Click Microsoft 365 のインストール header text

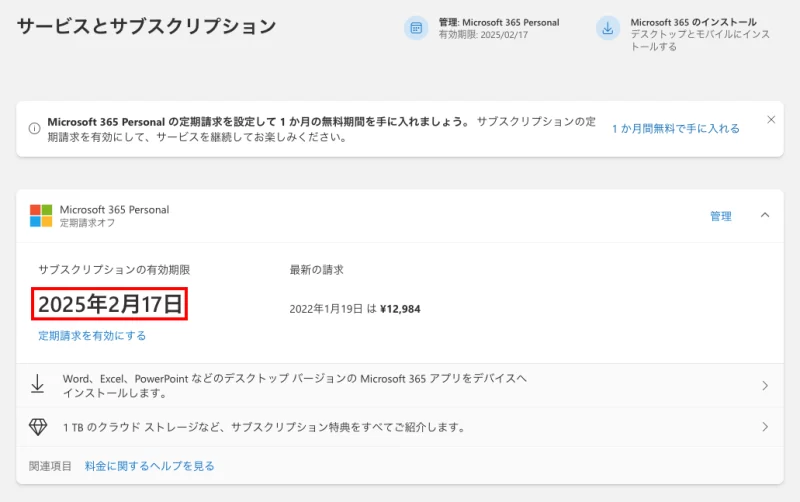click(x=693, y=22)
